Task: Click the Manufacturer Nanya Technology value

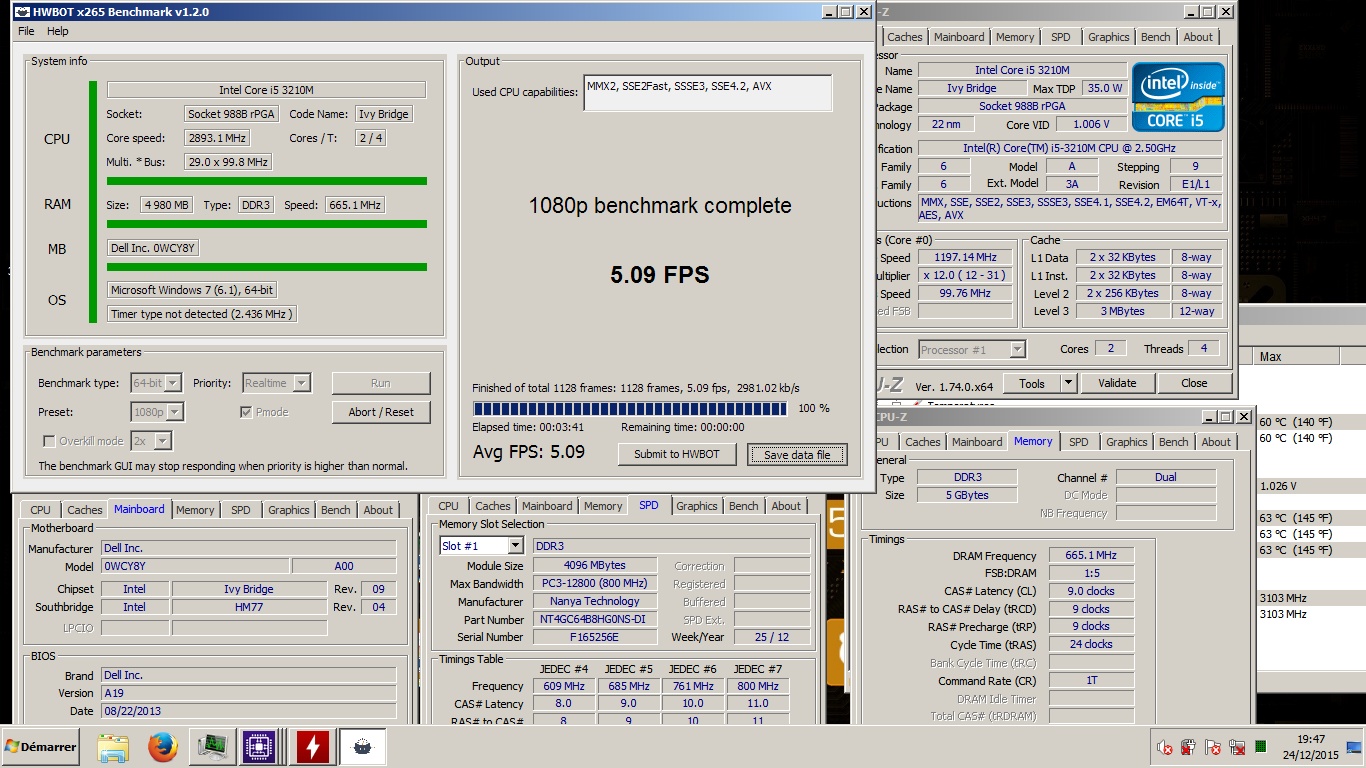Action: coord(594,602)
